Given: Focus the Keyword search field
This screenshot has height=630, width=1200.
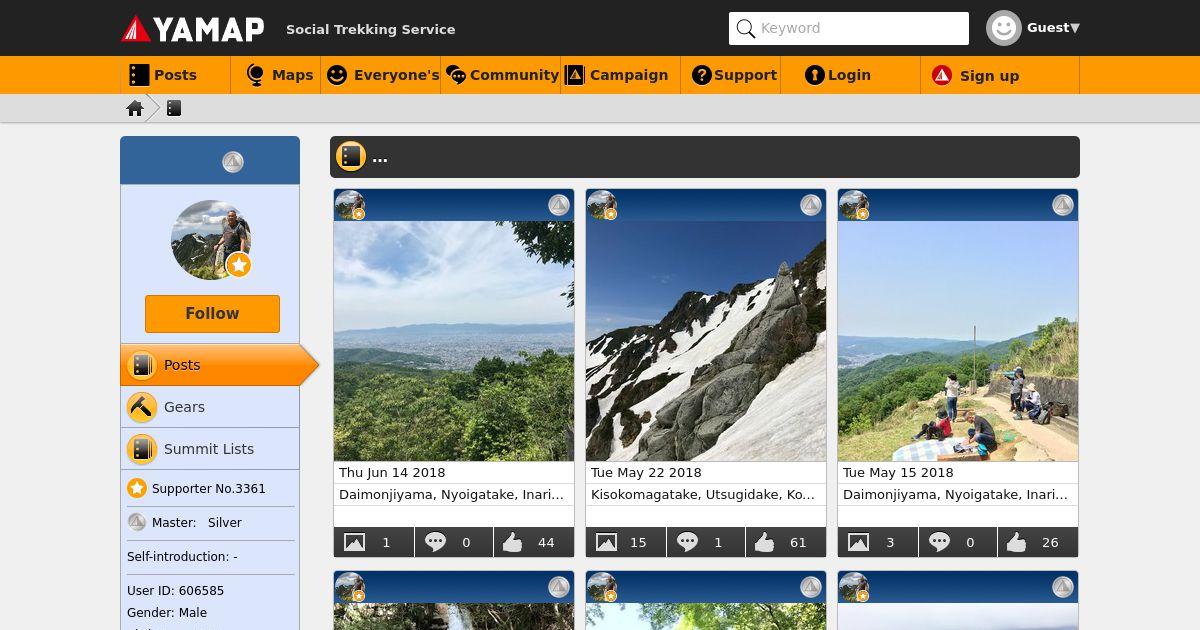Looking at the screenshot, I should coord(849,28).
